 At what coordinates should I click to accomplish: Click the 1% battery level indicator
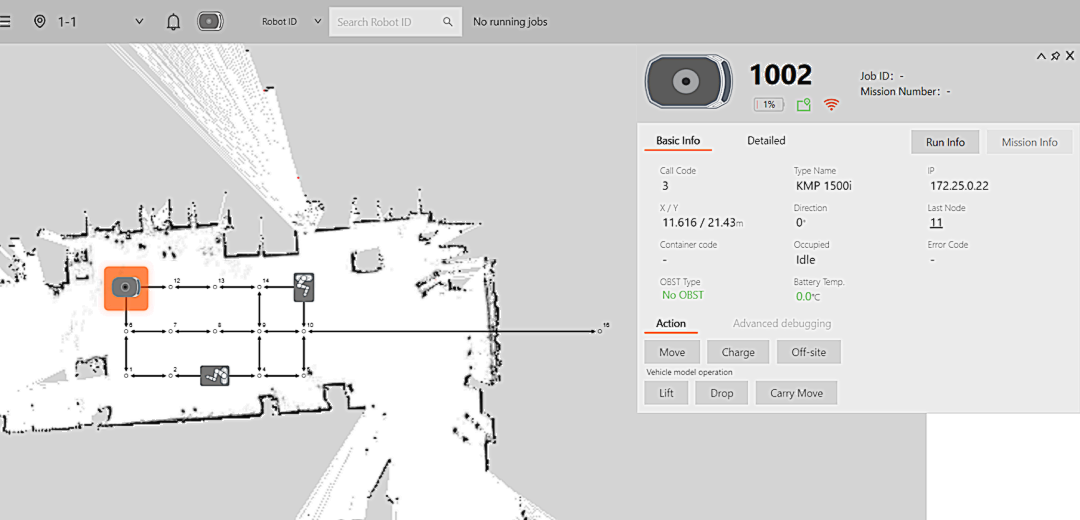pyautogui.click(x=769, y=104)
